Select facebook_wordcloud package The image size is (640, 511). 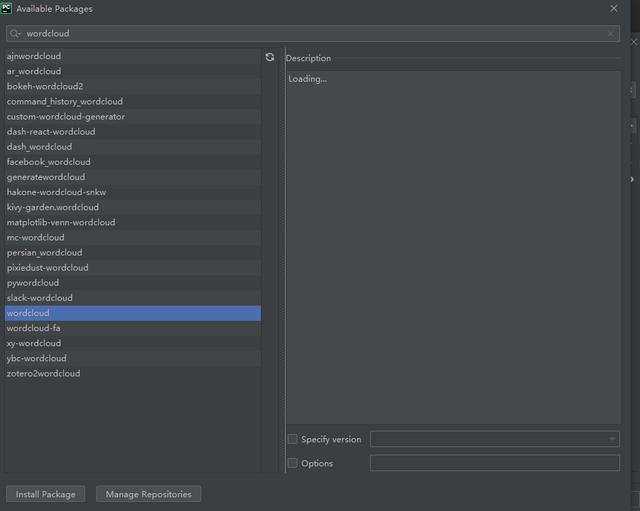133,162
